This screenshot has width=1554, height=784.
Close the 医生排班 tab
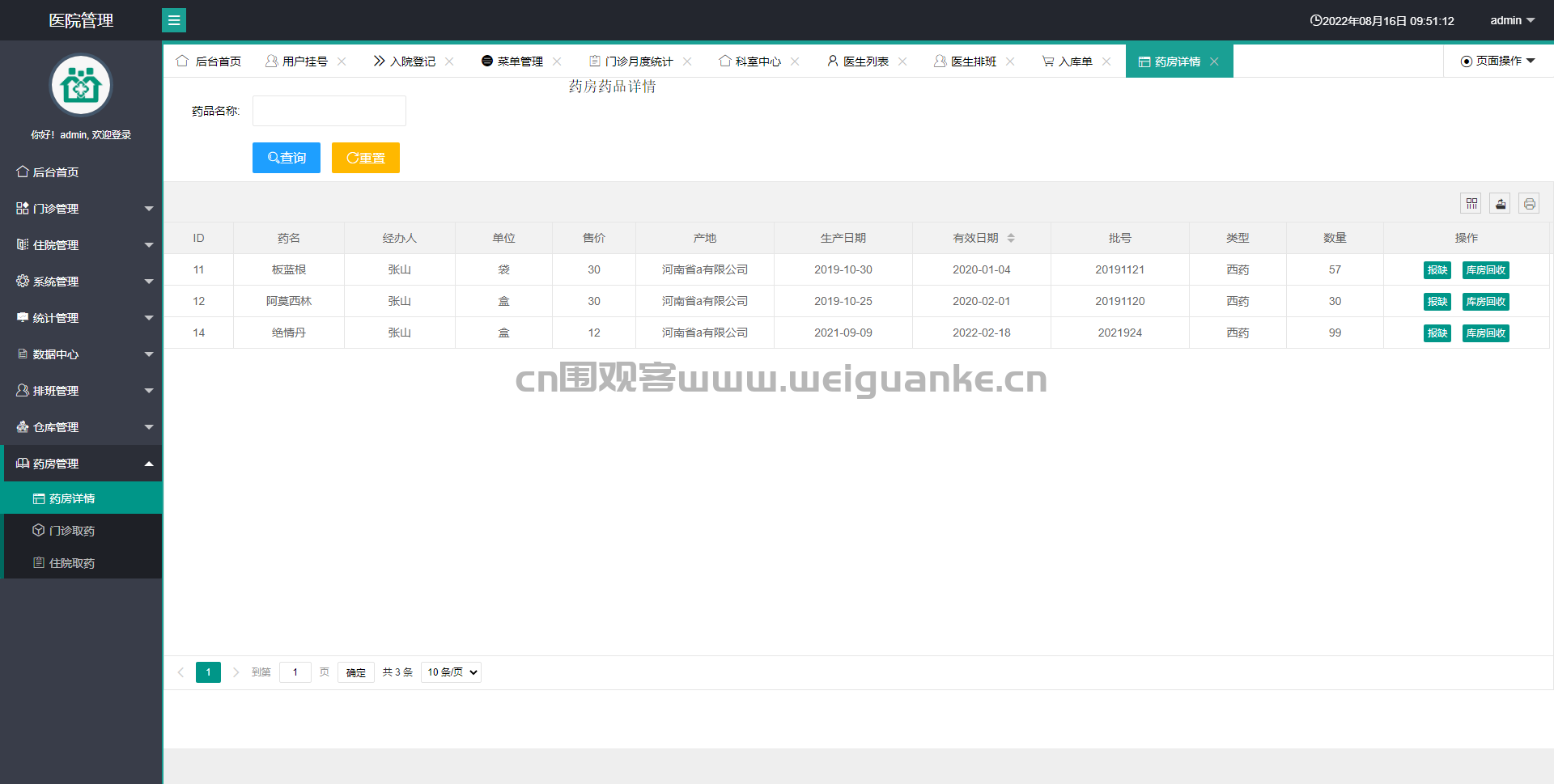click(x=1010, y=61)
